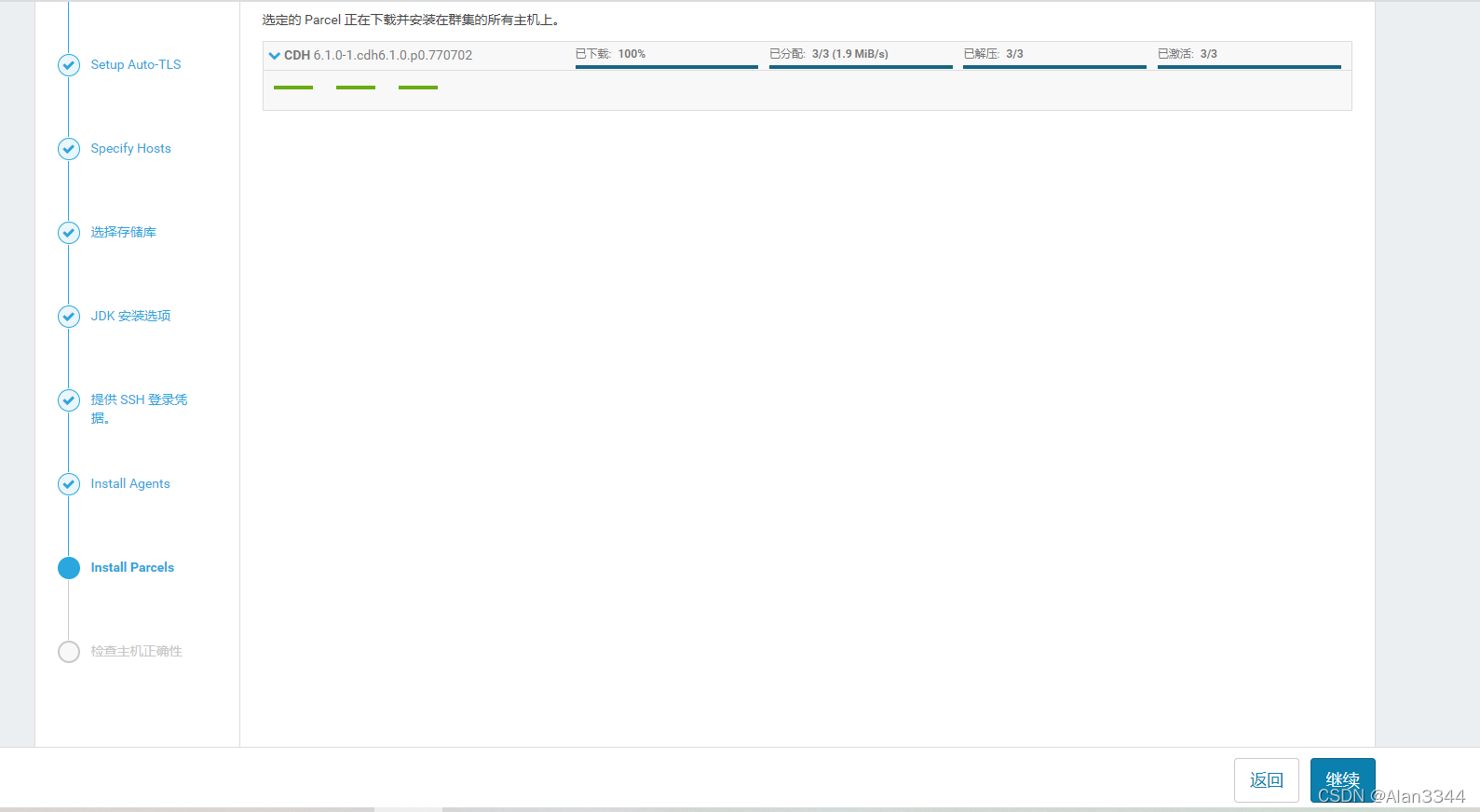Go to 提供 SSH 登录凭据 step
The image size is (1480, 812).
139,409
